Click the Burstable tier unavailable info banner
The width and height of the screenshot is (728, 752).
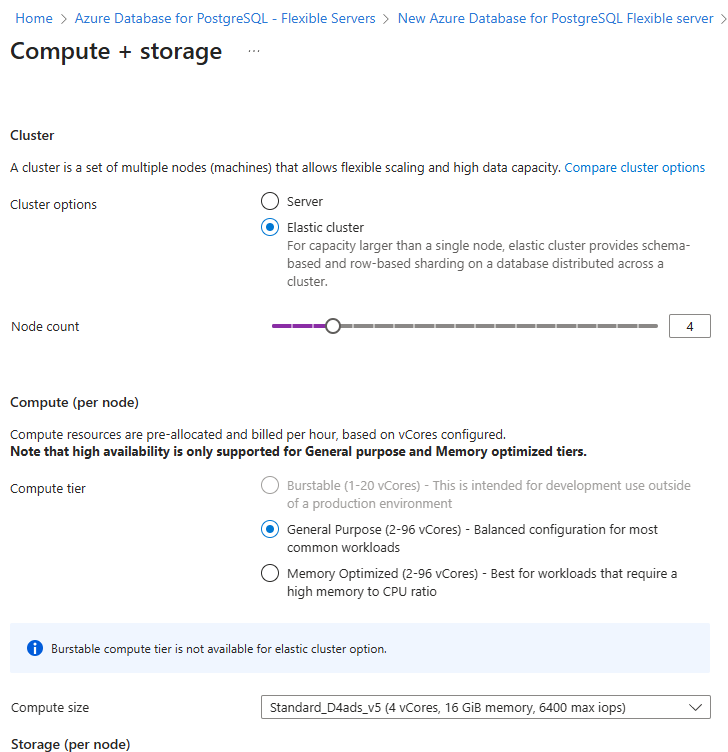[360, 648]
